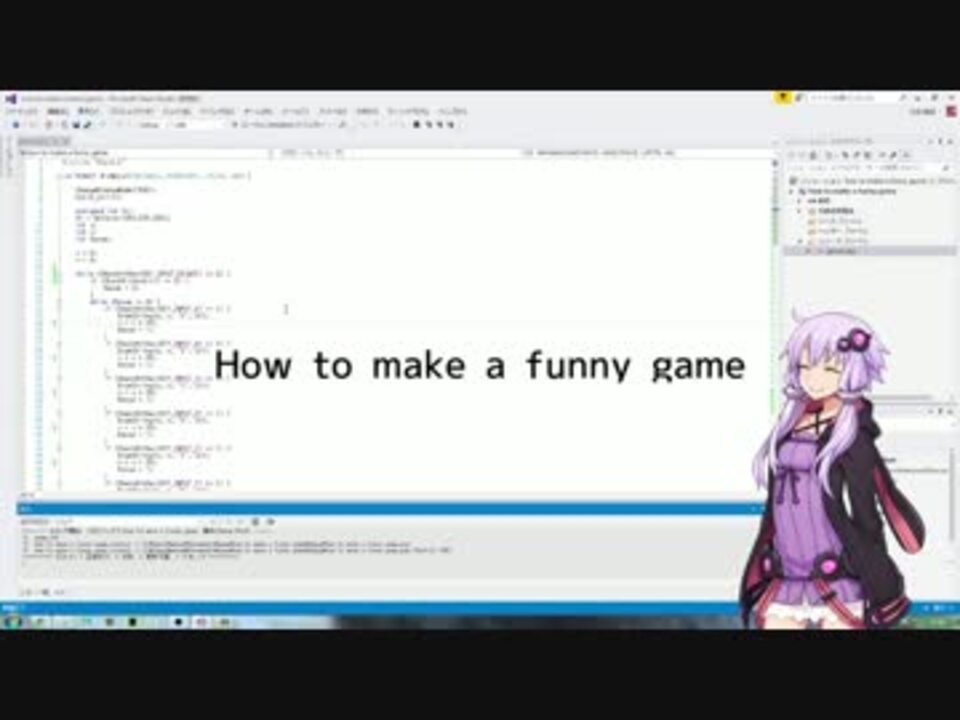Click the black circle taskbar icon
The height and width of the screenshot is (720, 960).
click(x=178, y=622)
